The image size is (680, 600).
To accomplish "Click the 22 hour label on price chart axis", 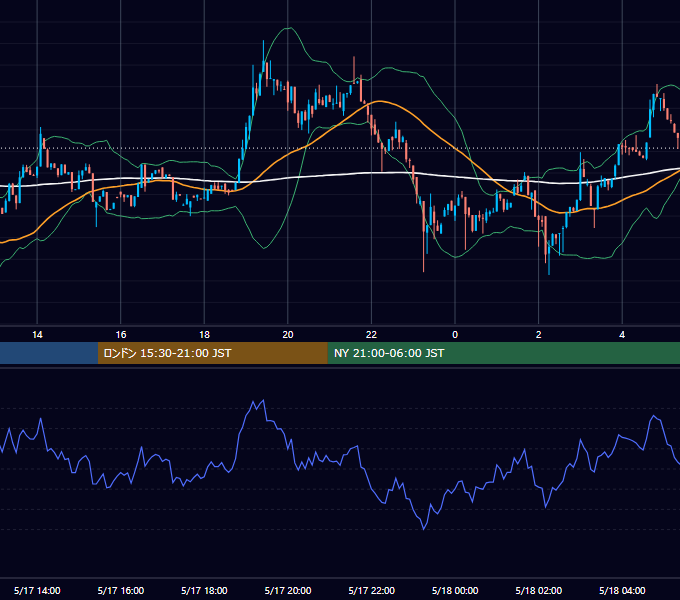I will [x=372, y=335].
